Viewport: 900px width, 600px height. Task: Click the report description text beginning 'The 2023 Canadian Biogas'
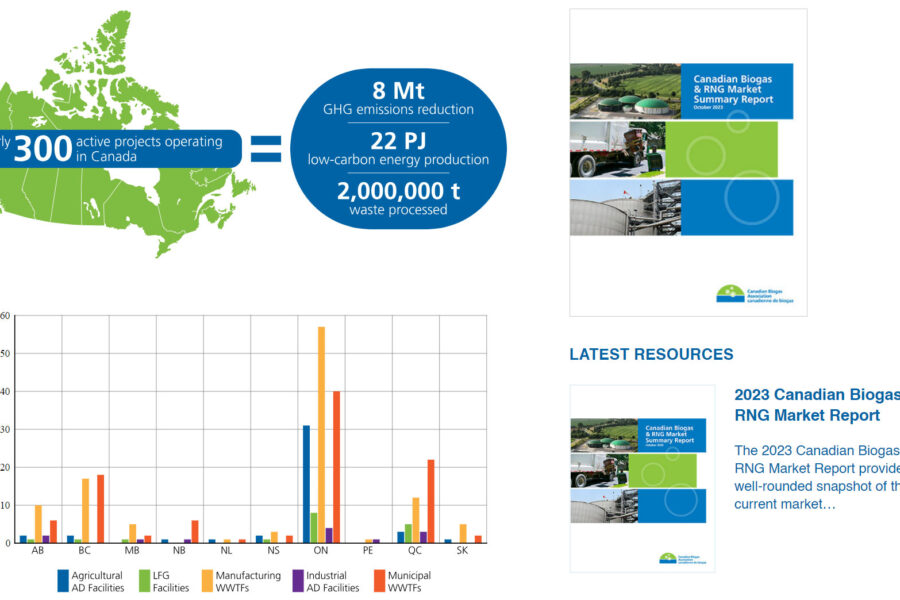tap(814, 477)
